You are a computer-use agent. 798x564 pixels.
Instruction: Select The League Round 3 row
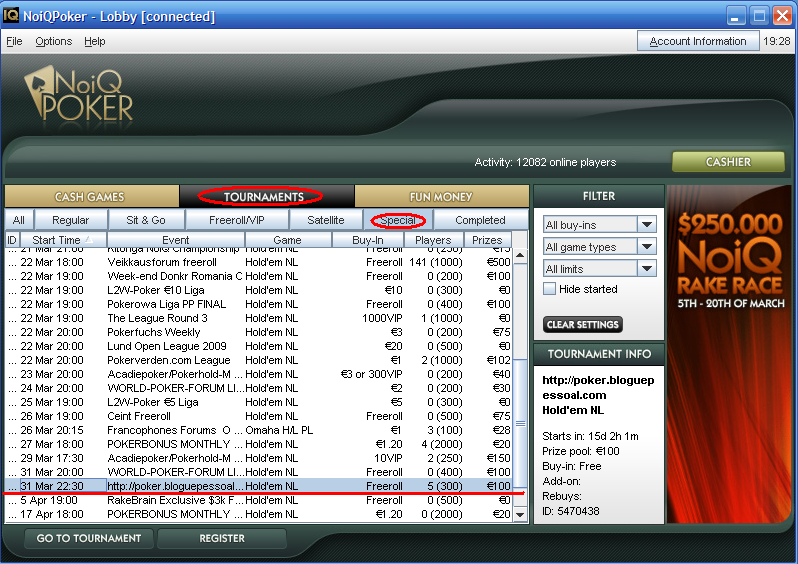pyautogui.click(x=258, y=318)
